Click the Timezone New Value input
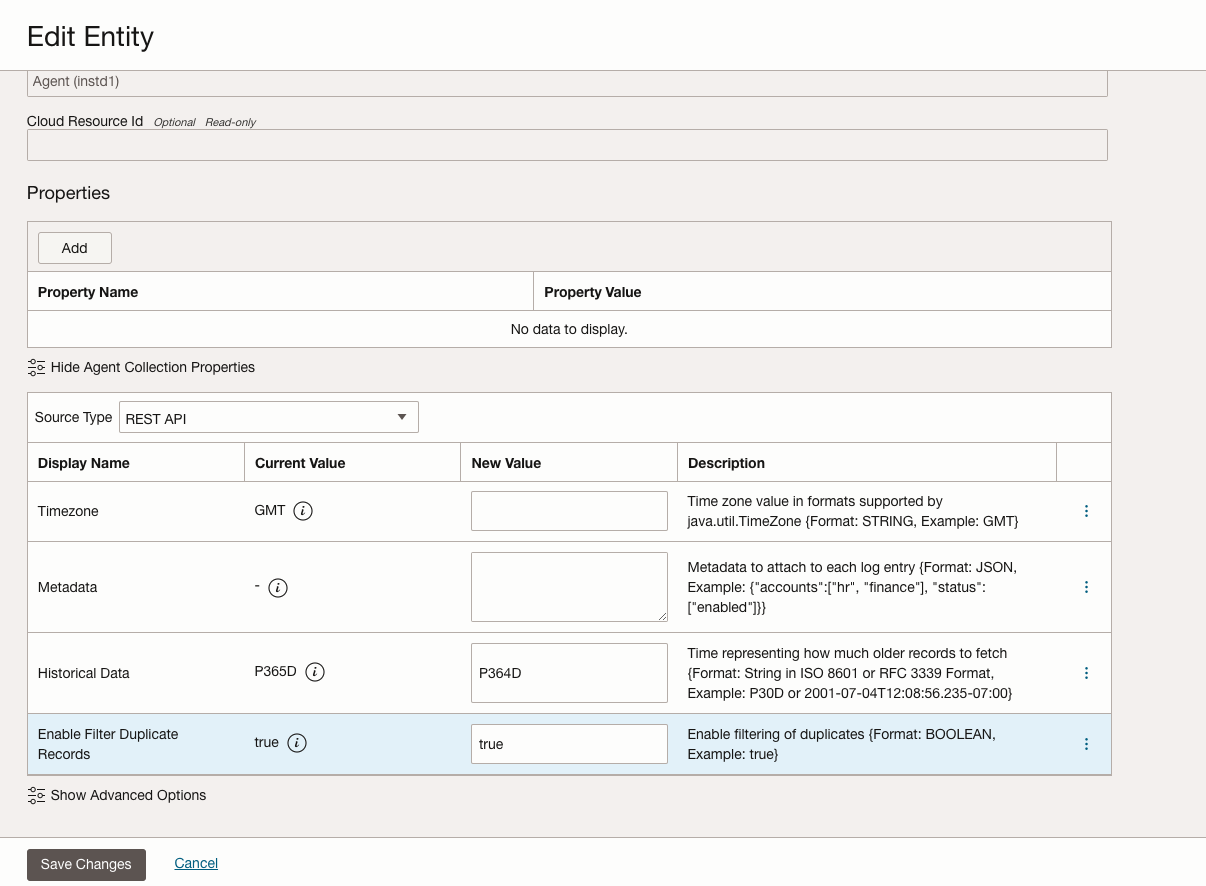 [x=569, y=510]
